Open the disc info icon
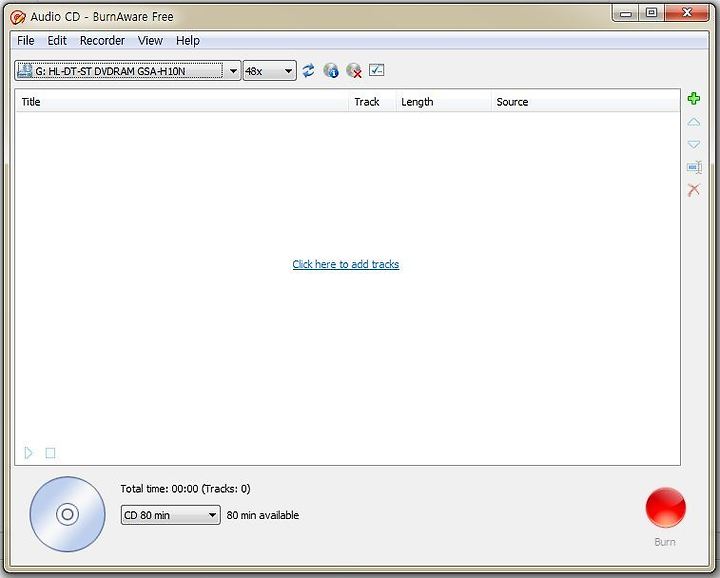 (331, 71)
